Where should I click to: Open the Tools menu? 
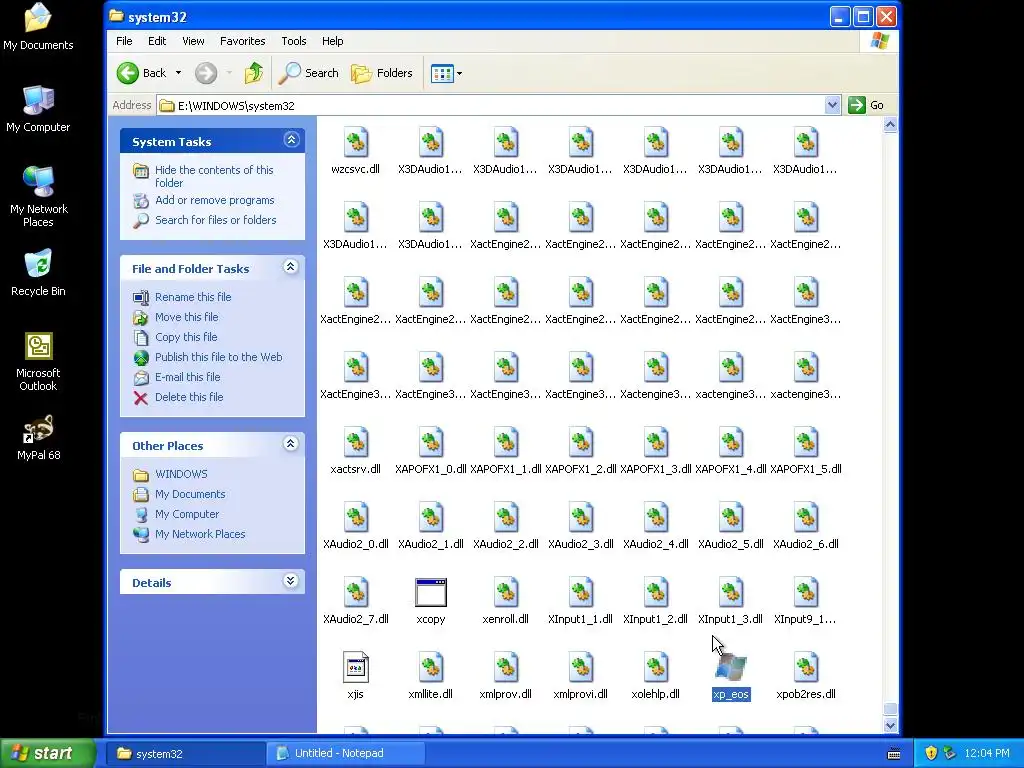coord(294,41)
